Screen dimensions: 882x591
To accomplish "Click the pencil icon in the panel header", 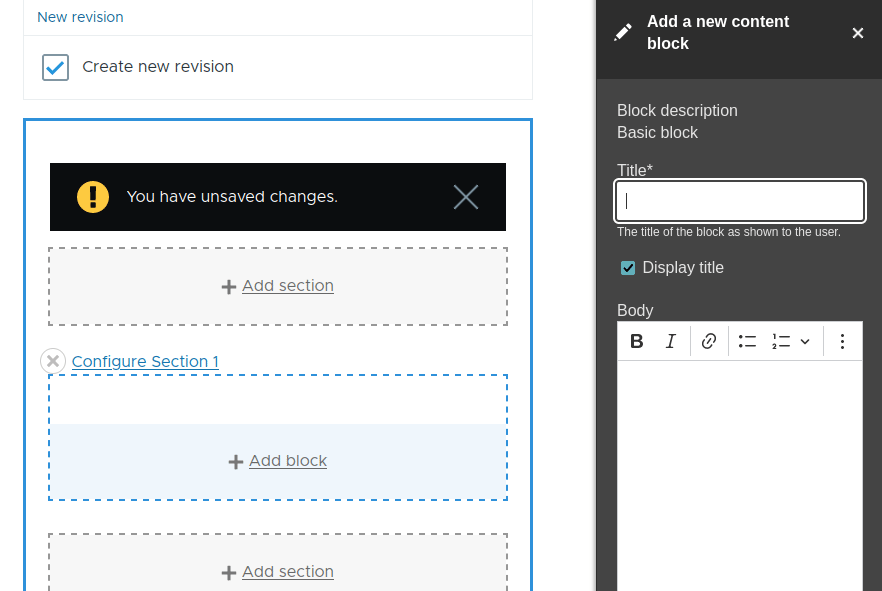I will tap(625, 32).
